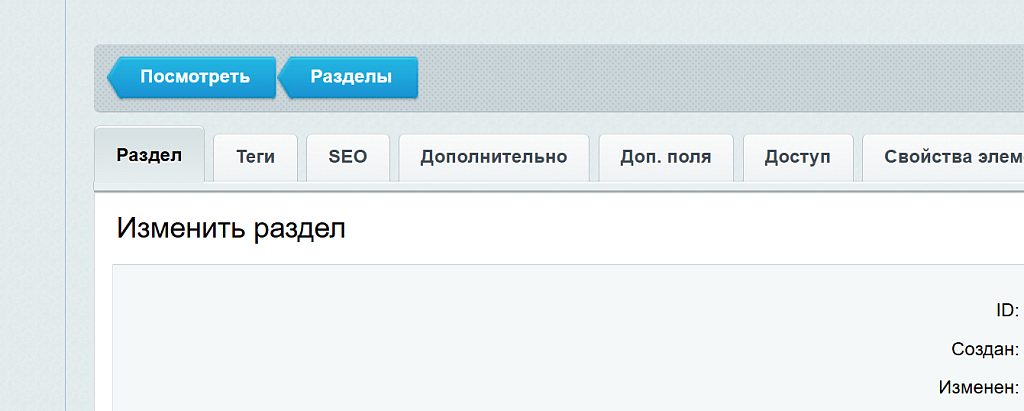Go back to Разделы list
Viewport: 1024px width, 411px height.
[350, 77]
